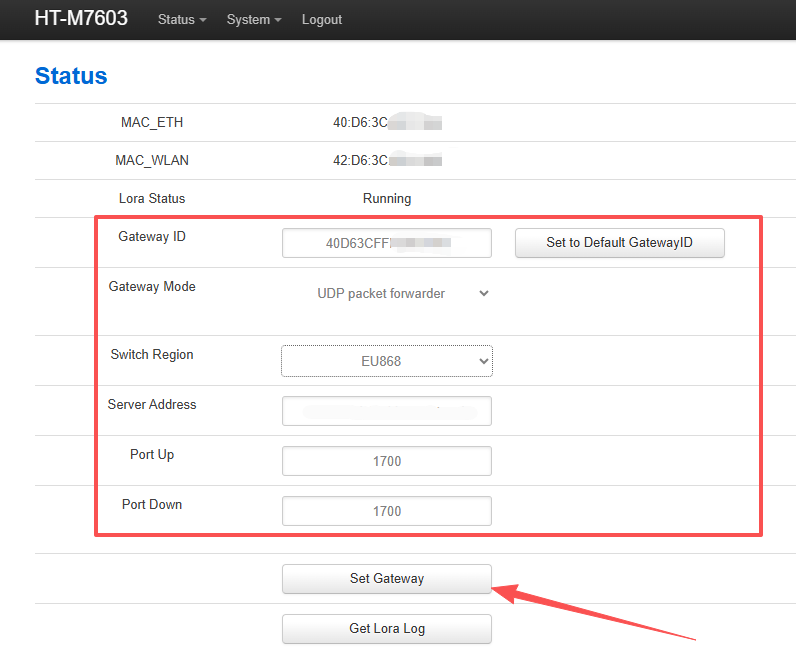Select the Port Up input field
This screenshot has height=671, width=796.
point(386,461)
